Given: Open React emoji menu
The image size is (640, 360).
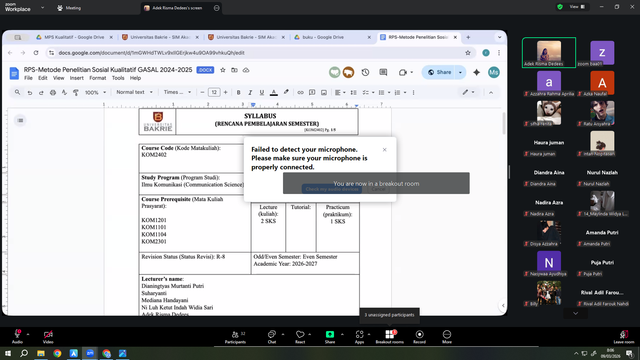Looking at the screenshot, I should tap(300, 336).
